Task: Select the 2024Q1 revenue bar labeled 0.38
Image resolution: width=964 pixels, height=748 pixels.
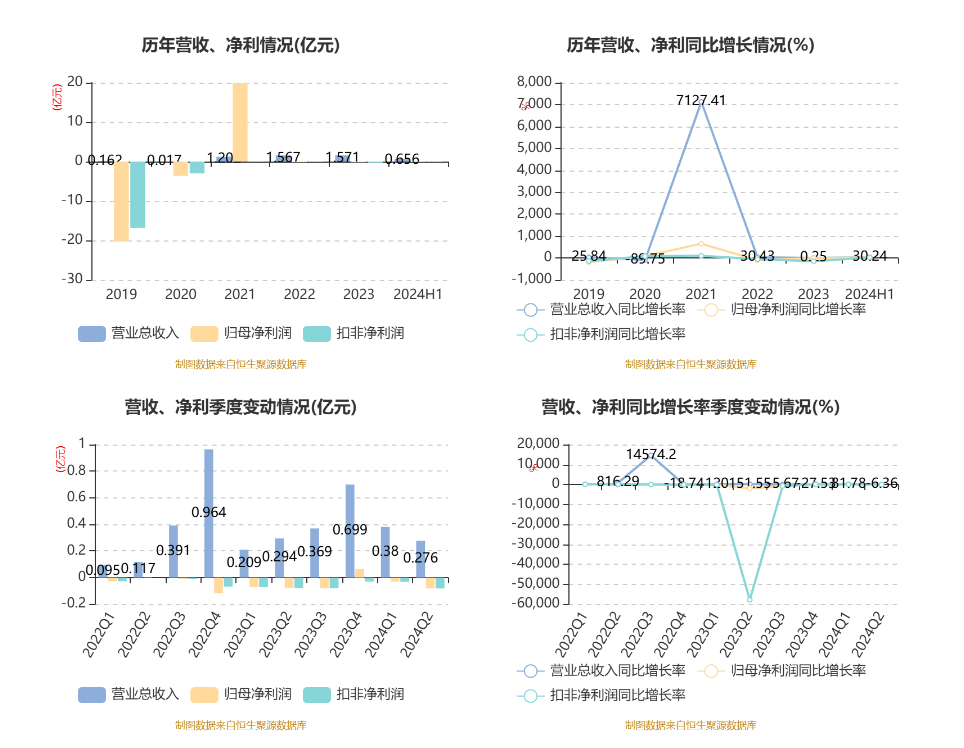Action: [x=385, y=553]
